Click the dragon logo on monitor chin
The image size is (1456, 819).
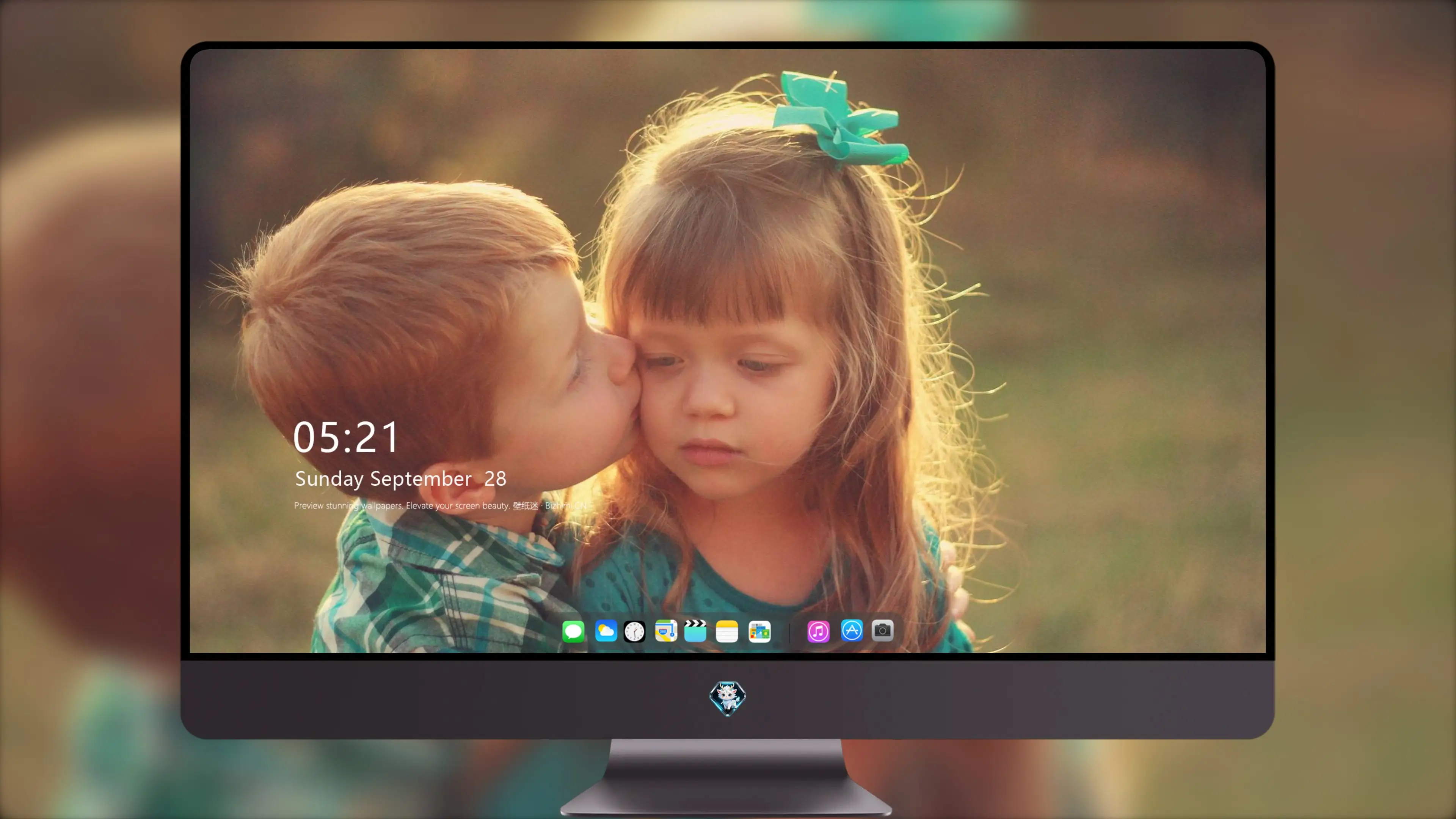(728, 698)
